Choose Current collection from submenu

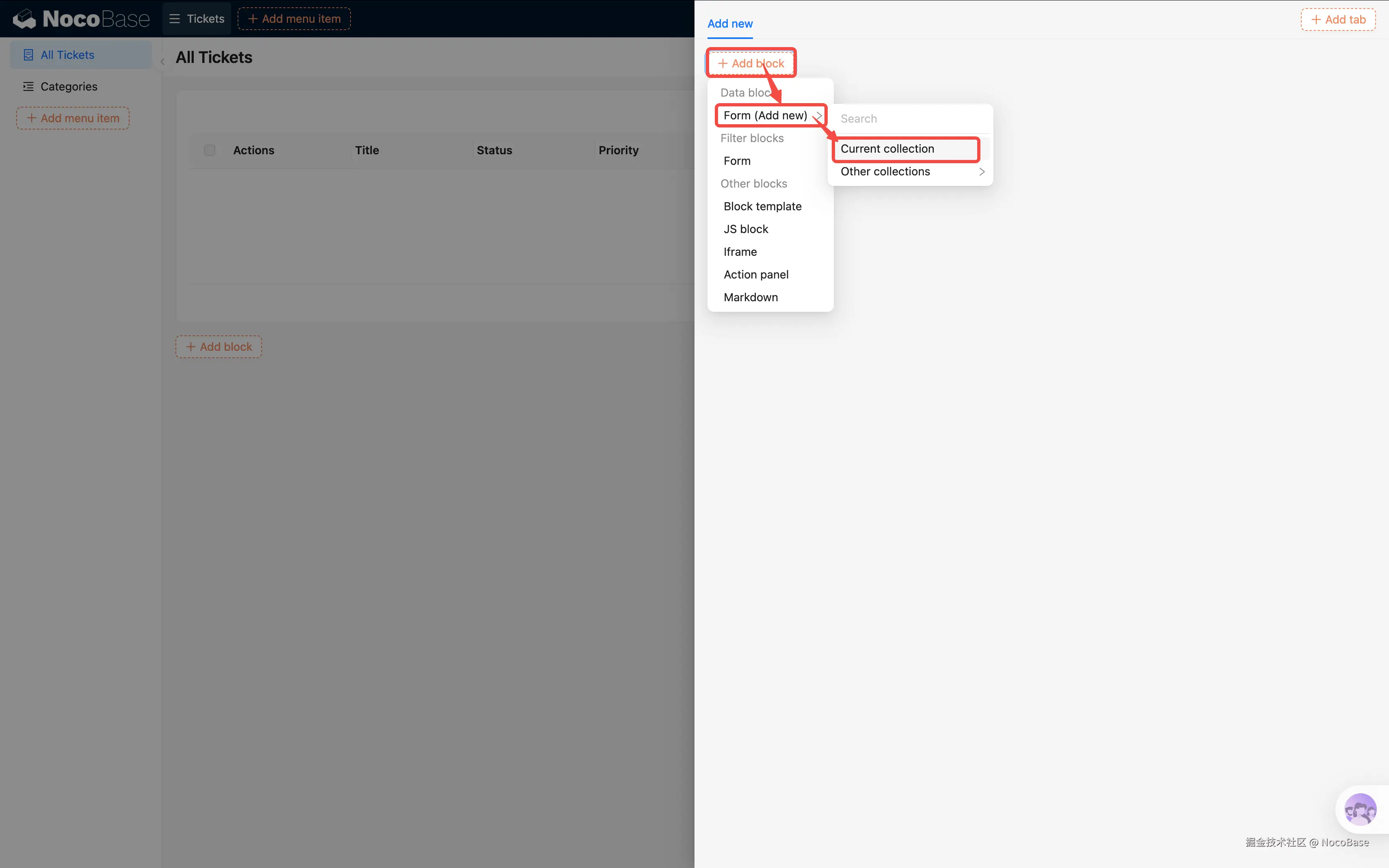coord(887,149)
